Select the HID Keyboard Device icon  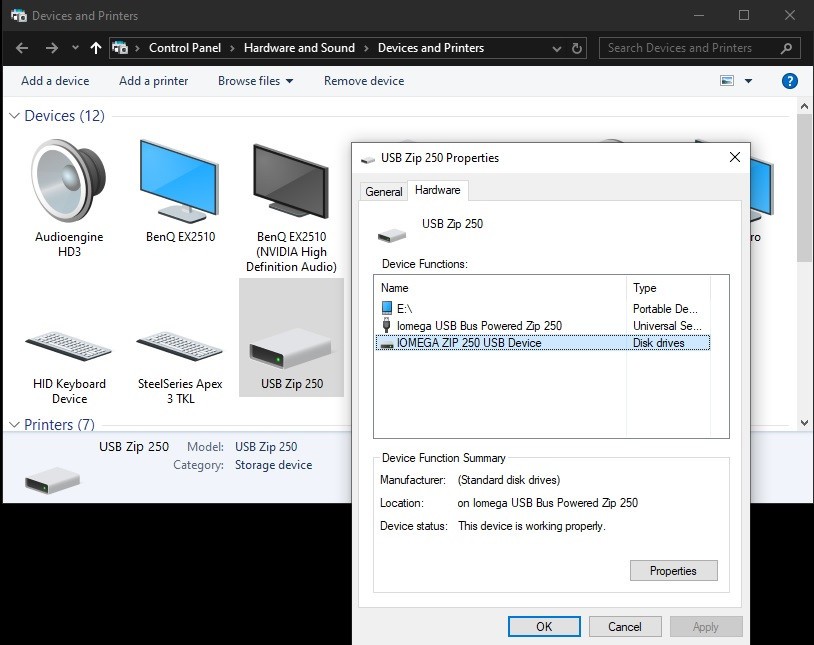tap(69, 346)
